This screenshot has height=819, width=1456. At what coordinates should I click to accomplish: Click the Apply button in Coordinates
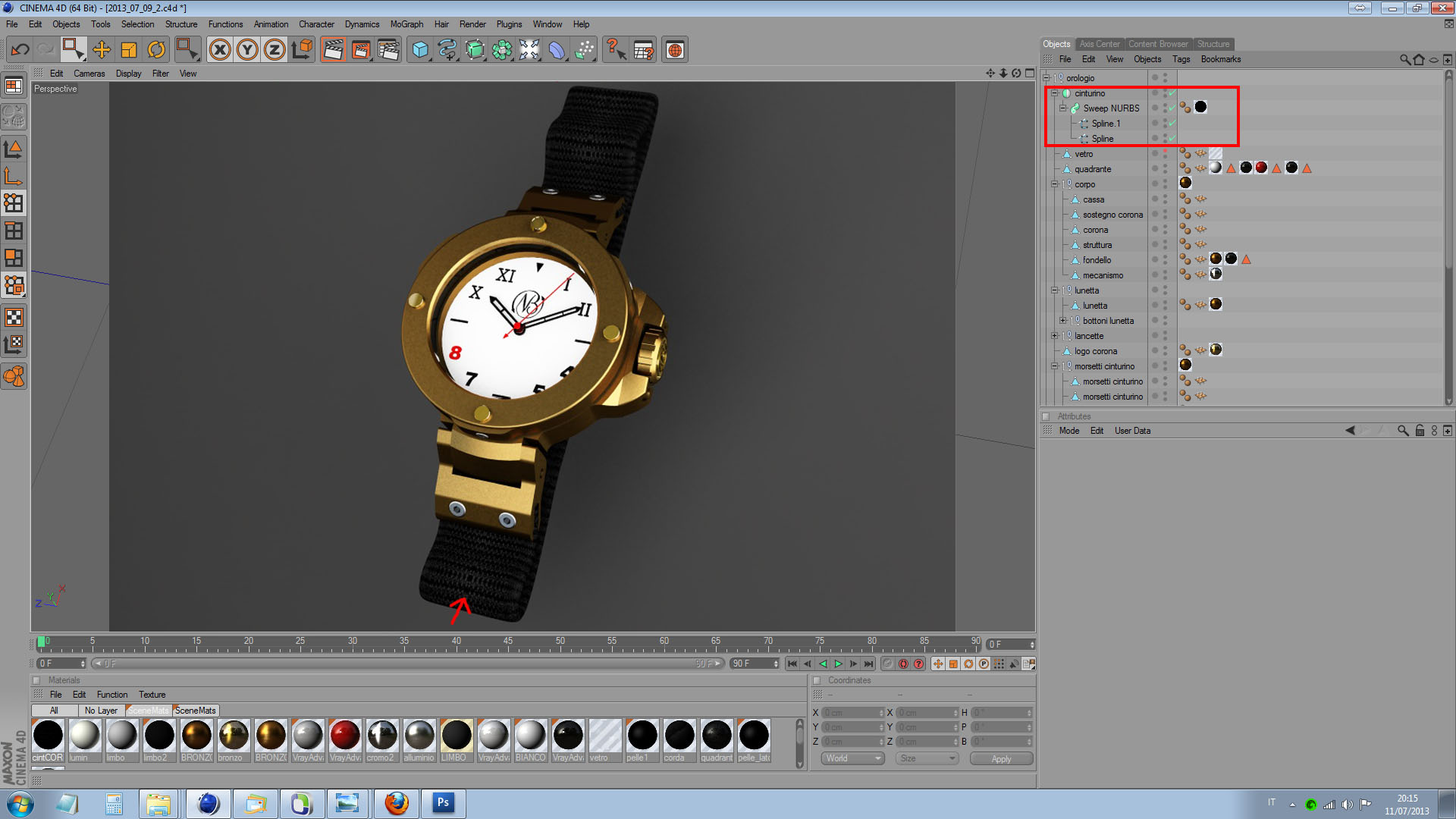click(1001, 758)
